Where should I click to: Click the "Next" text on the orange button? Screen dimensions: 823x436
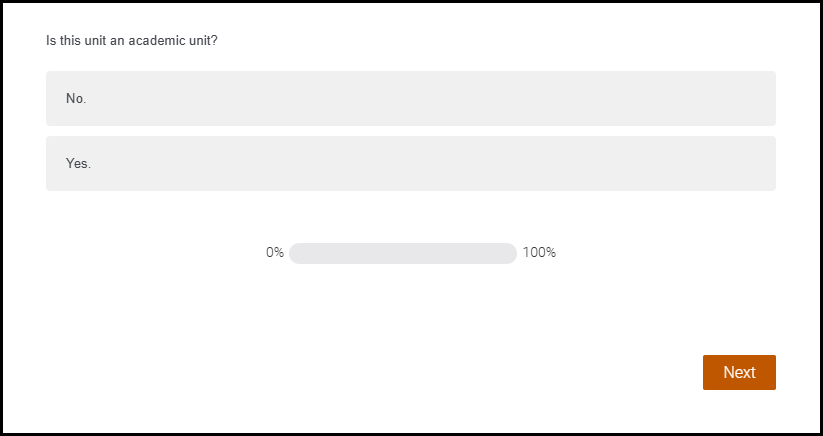pos(739,372)
